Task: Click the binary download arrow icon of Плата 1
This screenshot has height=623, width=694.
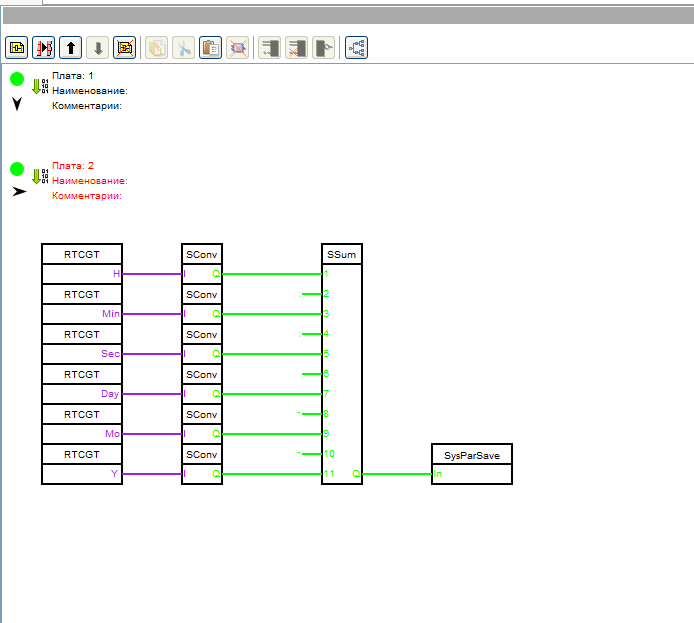Action: point(40,86)
